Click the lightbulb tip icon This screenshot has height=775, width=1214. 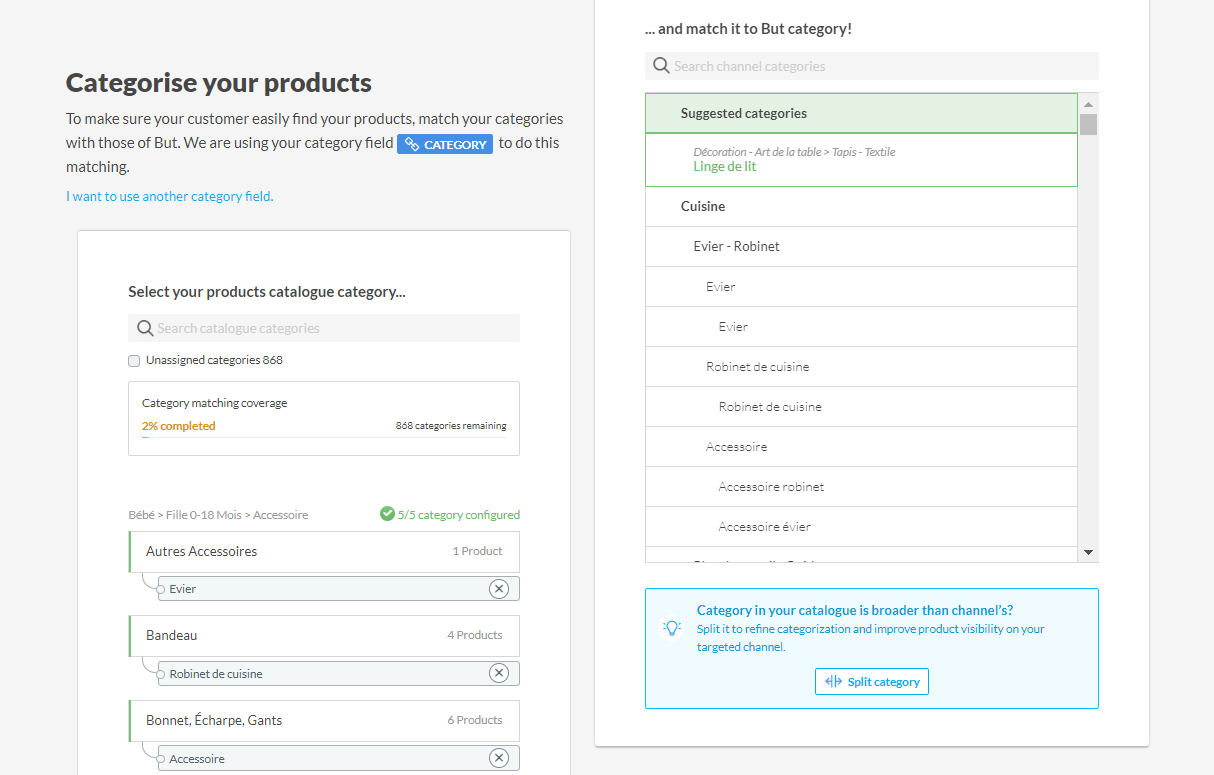[672, 628]
